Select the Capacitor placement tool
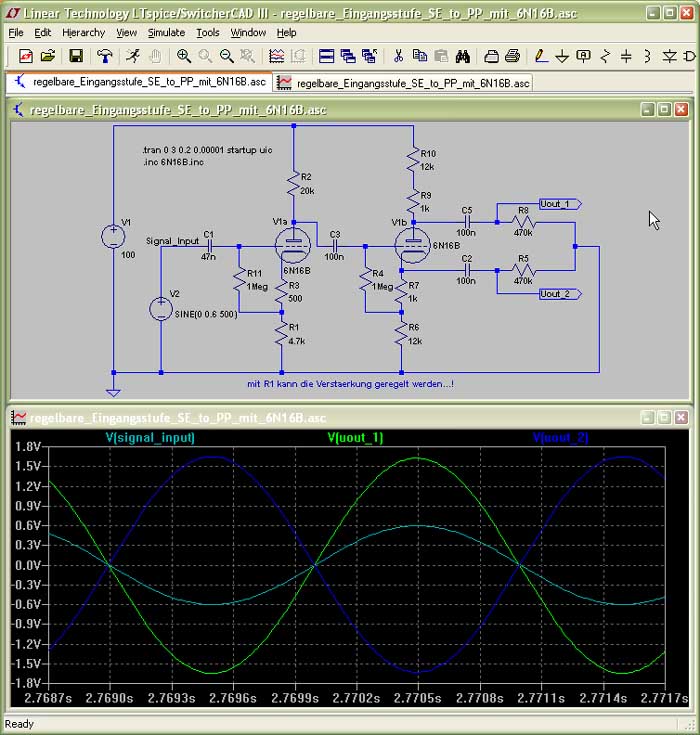The image size is (700, 735). 626,56
